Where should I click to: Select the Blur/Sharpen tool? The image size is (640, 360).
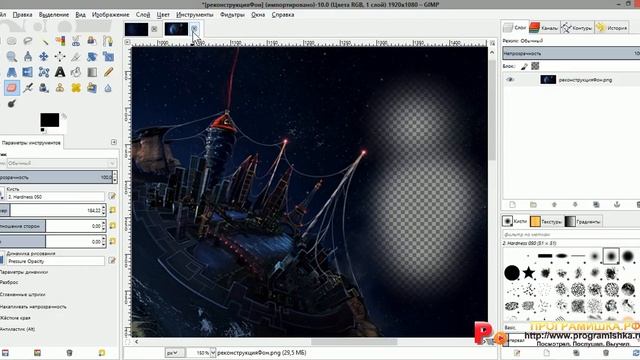pyautogui.click(x=108, y=88)
